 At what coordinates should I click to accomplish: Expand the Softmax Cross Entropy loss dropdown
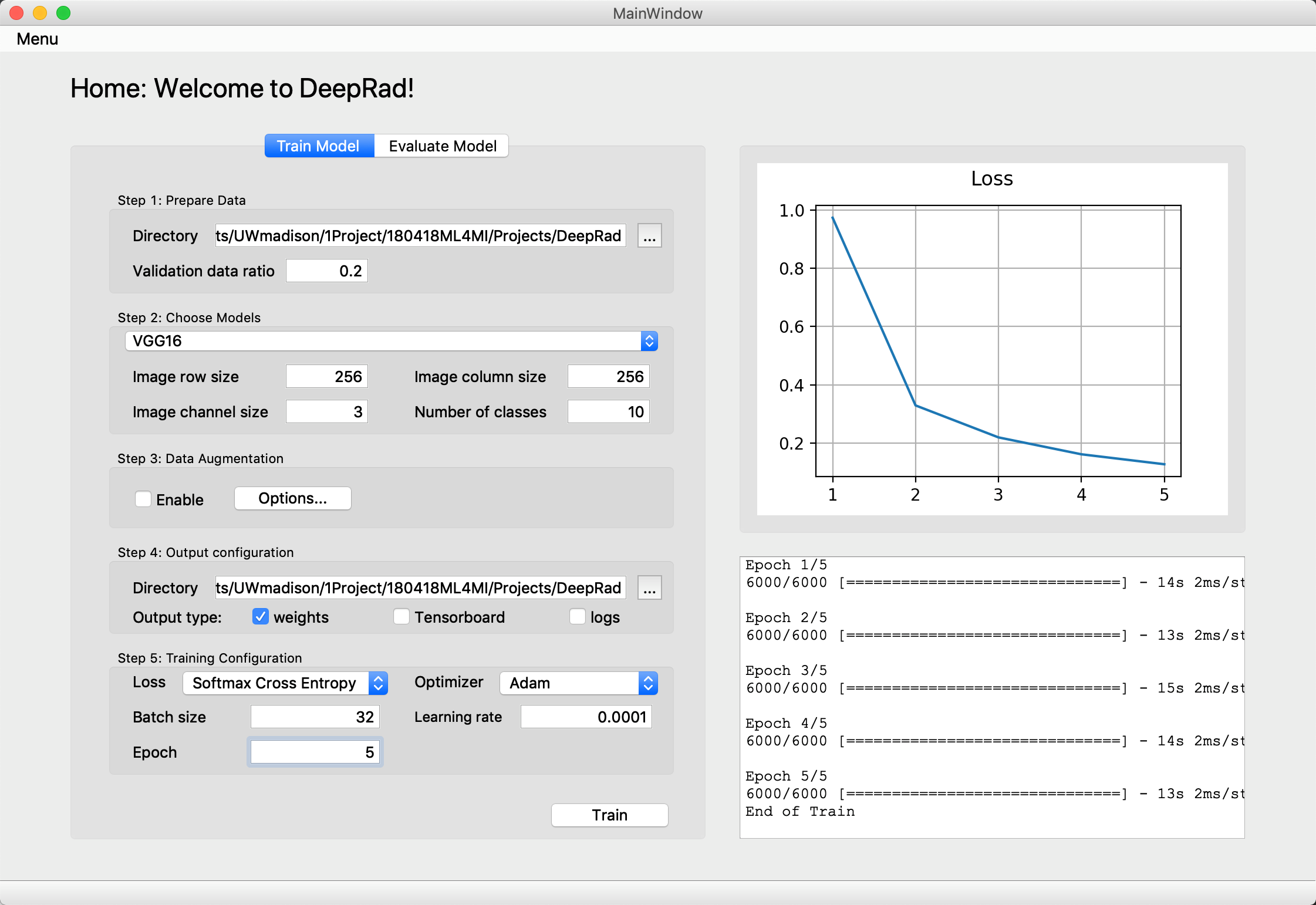coord(285,683)
